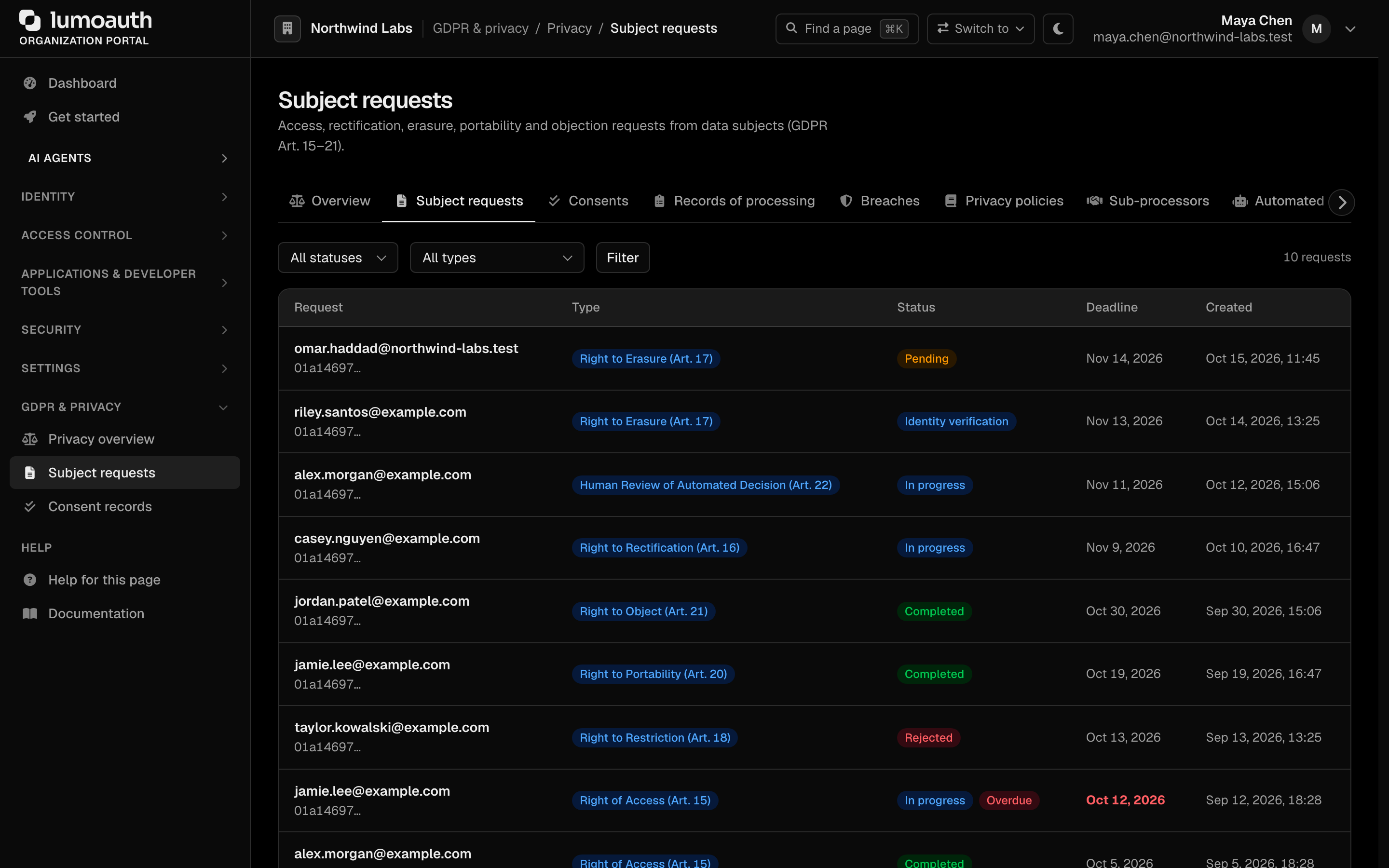
Task: Open the Switch to dropdown
Action: coord(980,29)
